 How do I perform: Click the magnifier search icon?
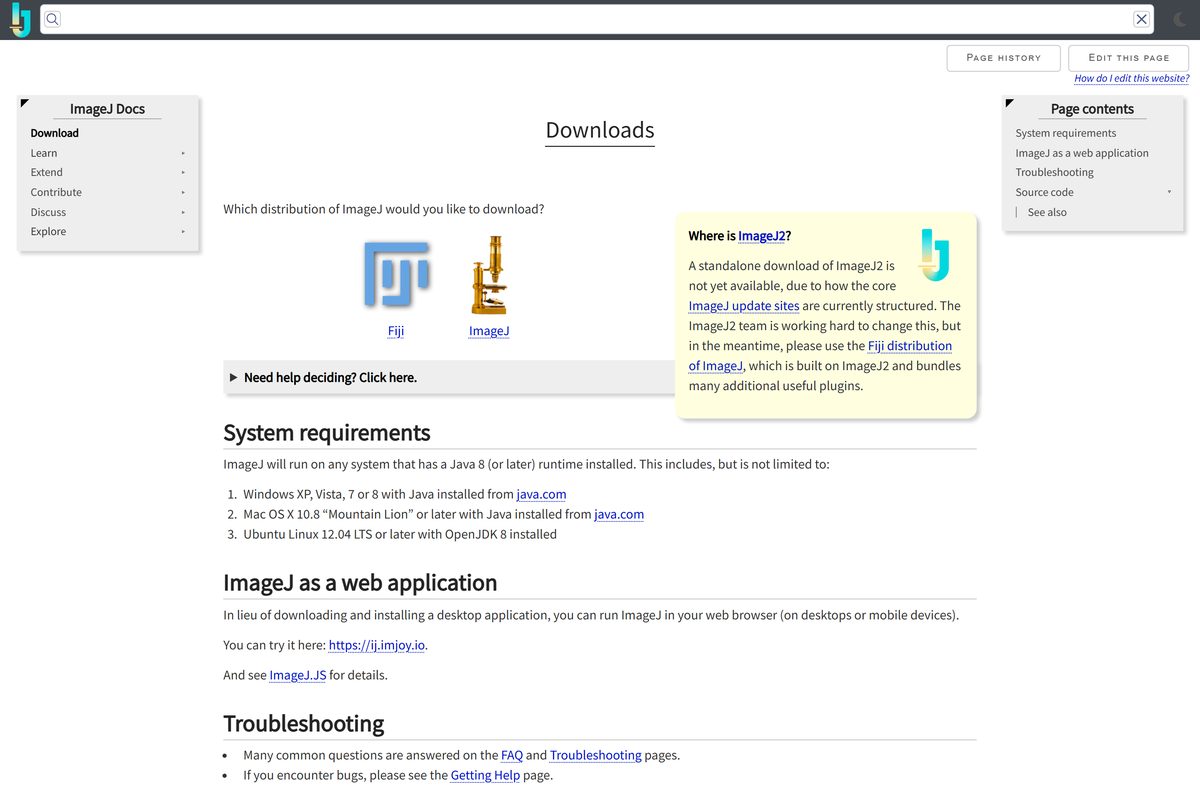point(53,19)
